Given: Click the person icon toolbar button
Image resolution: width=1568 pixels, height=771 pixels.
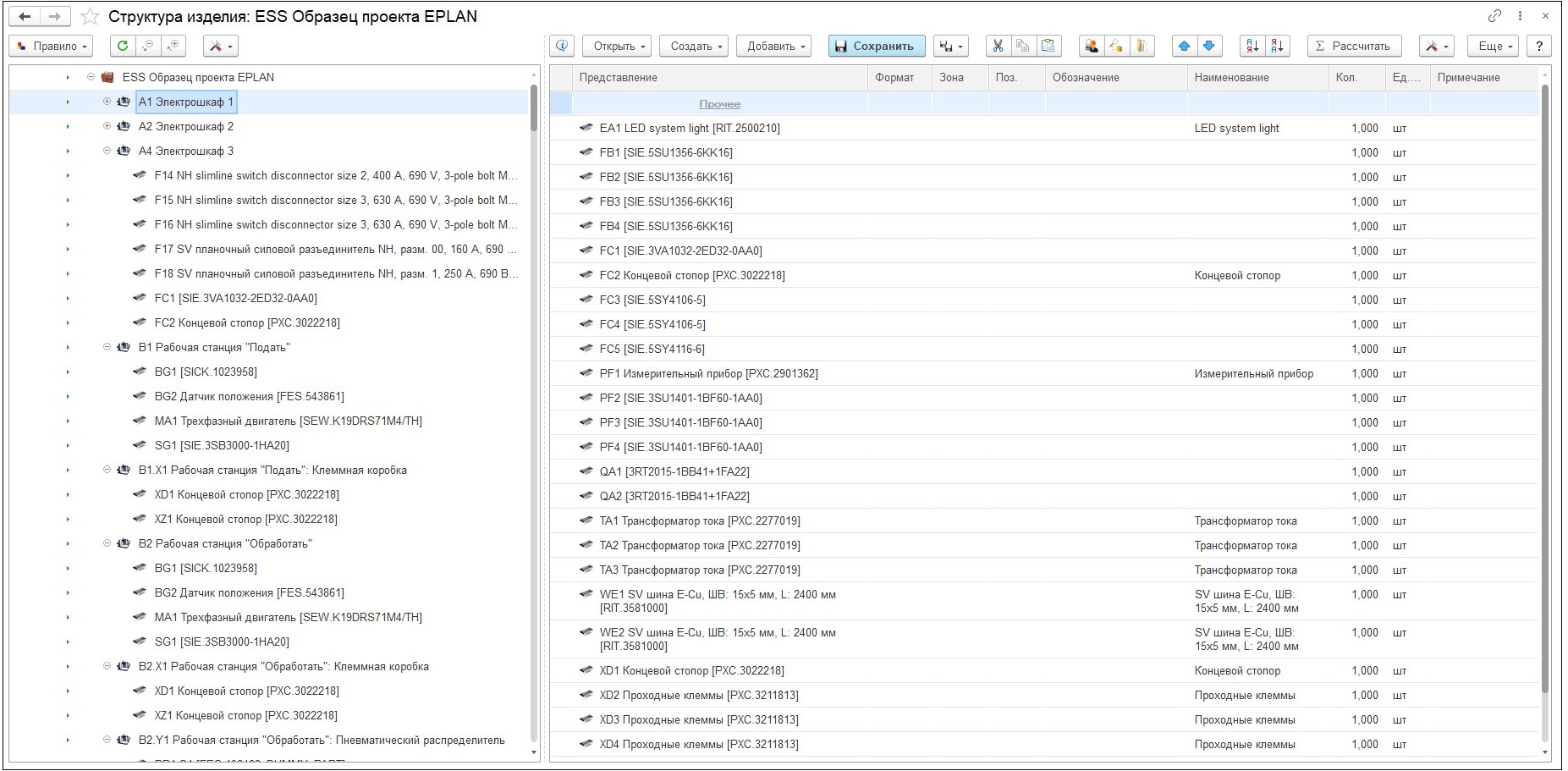Looking at the screenshot, I should [1092, 46].
